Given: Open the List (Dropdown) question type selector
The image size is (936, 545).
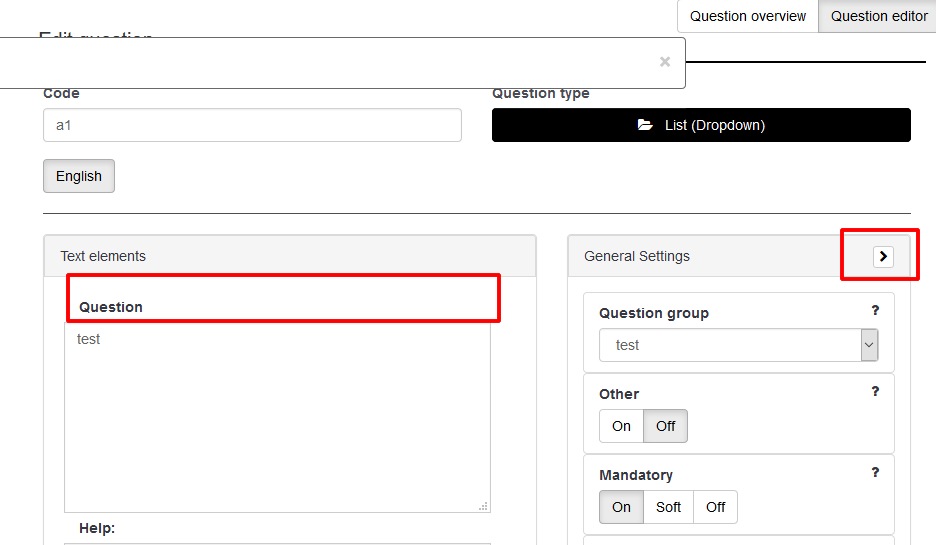Looking at the screenshot, I should click(701, 125).
